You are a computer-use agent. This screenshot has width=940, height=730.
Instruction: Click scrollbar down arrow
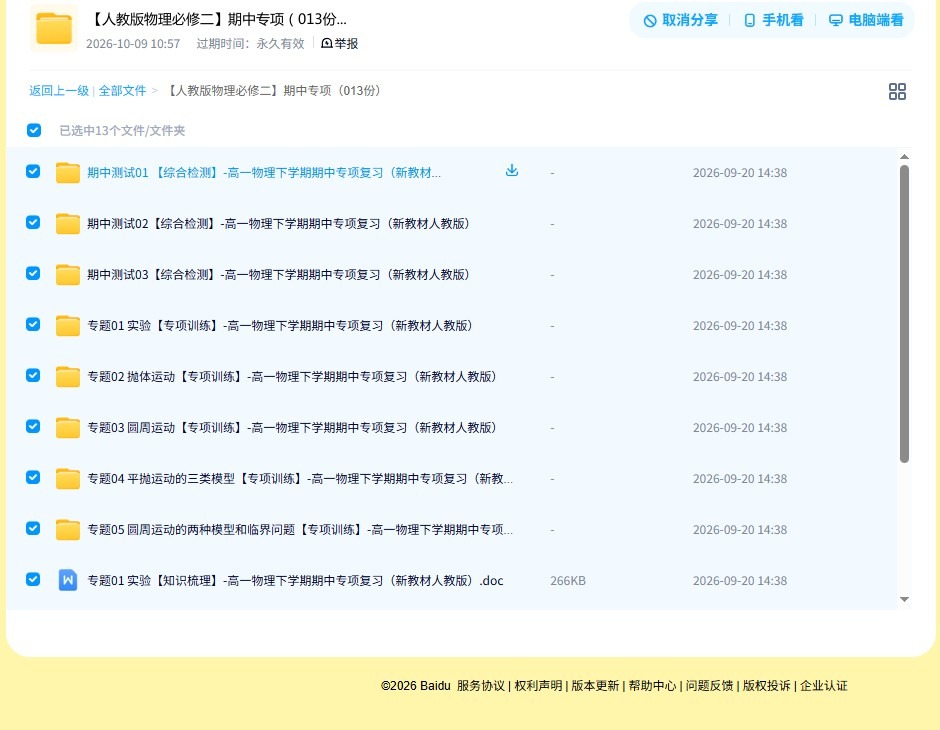904,599
